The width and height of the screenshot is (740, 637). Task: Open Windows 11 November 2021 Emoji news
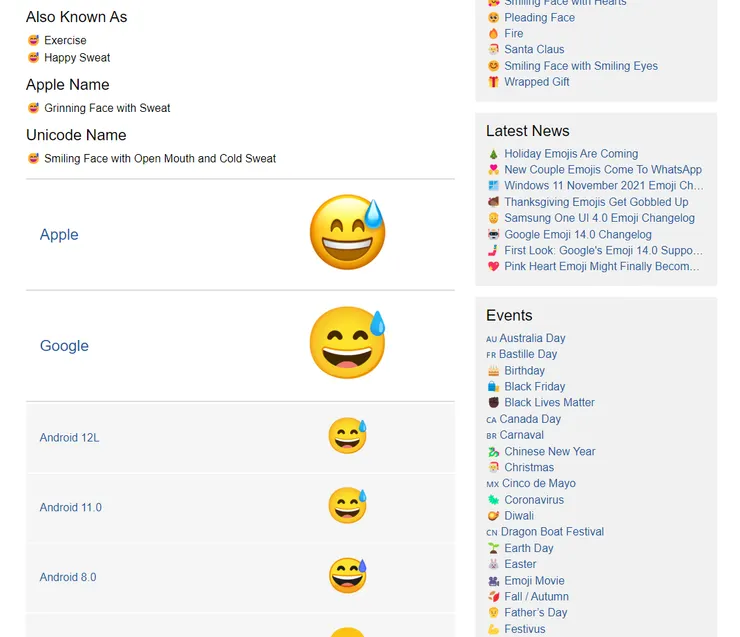[604, 186]
